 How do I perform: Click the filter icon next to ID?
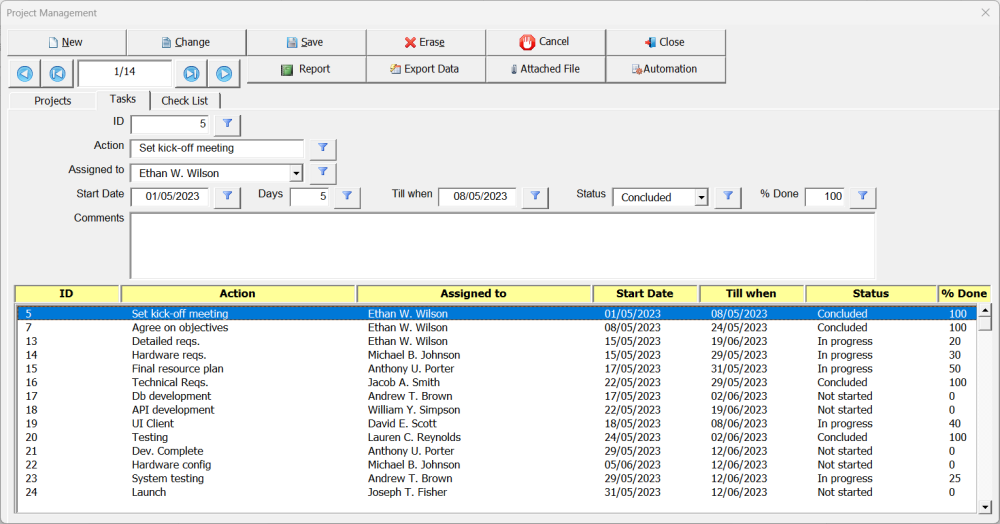point(227,124)
